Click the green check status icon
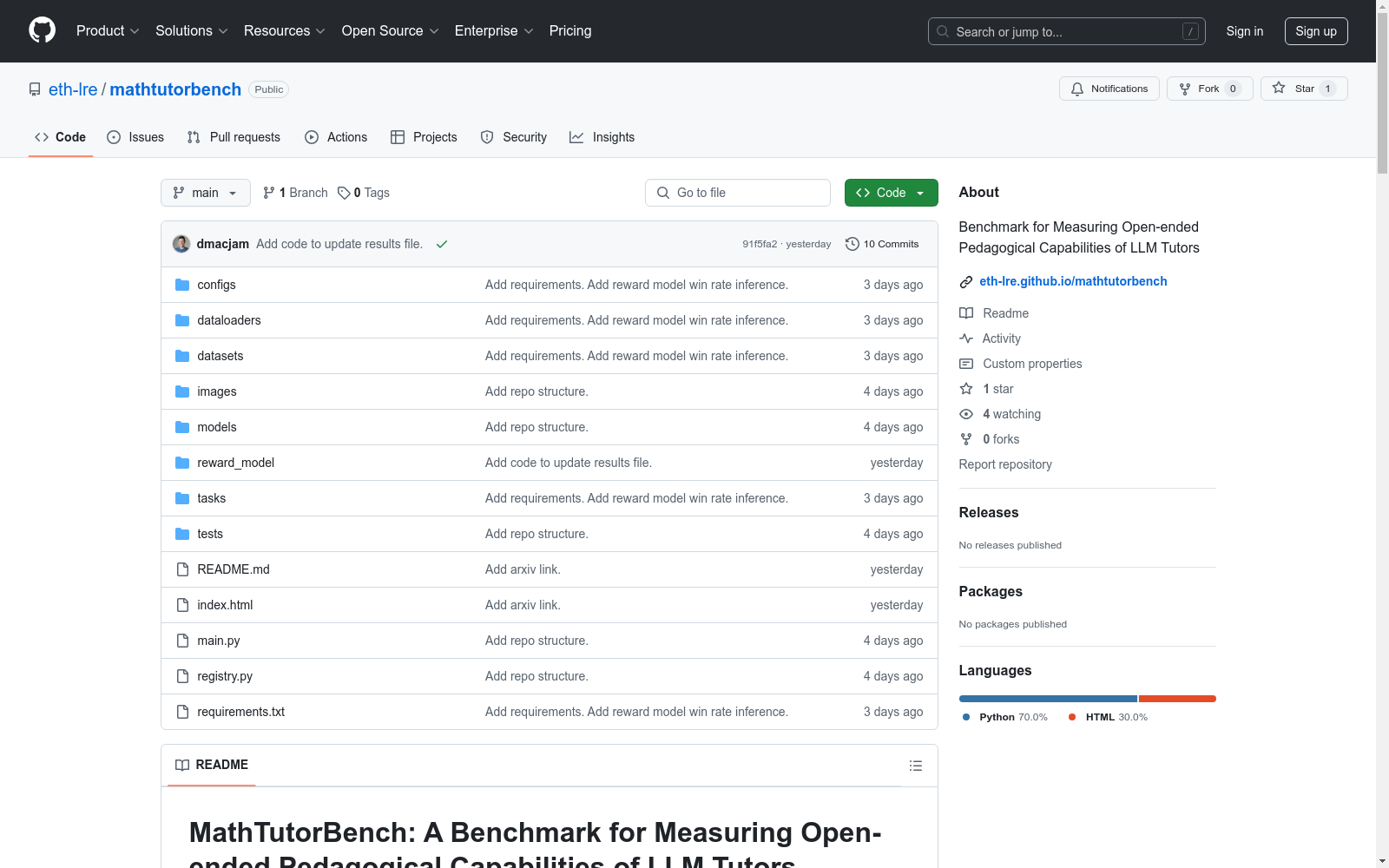 pos(442,244)
